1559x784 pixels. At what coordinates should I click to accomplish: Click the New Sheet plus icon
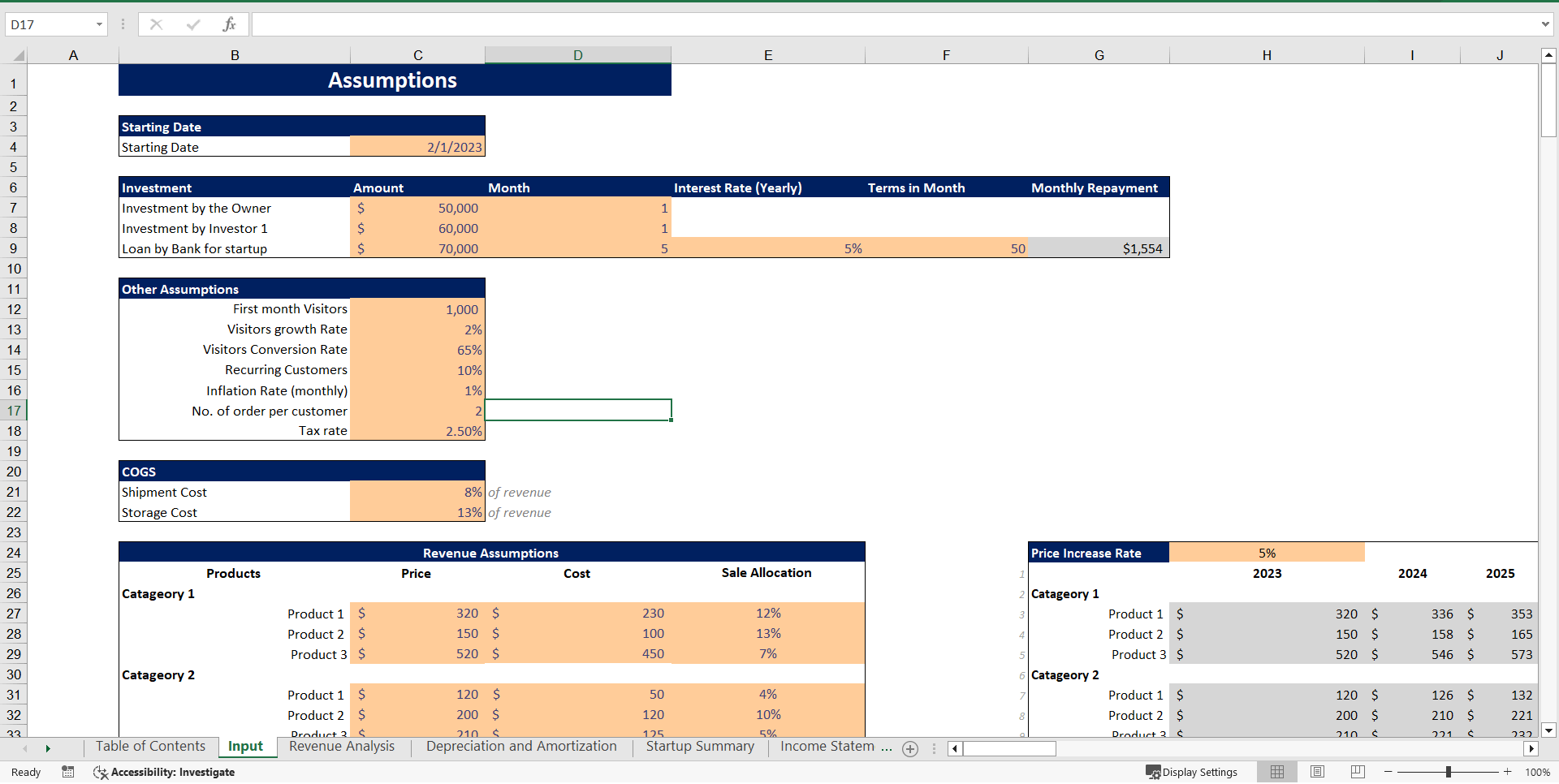(910, 748)
